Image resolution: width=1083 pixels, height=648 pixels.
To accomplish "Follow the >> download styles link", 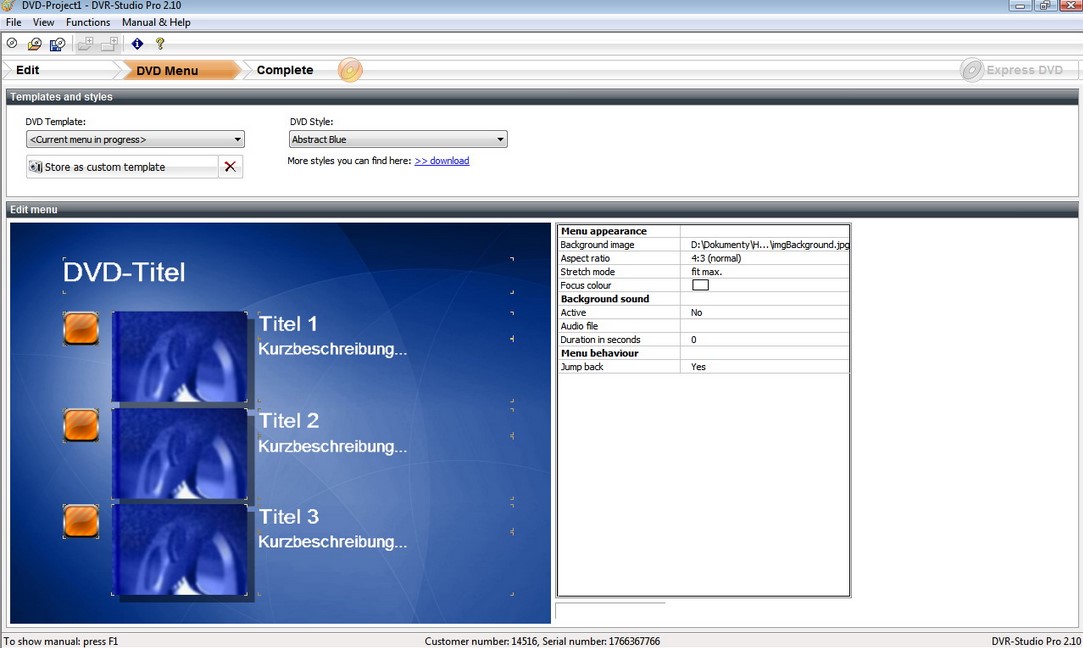I will pos(441,160).
